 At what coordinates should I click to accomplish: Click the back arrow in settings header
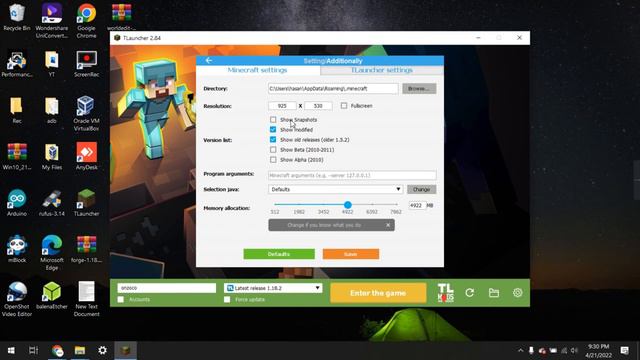209,60
